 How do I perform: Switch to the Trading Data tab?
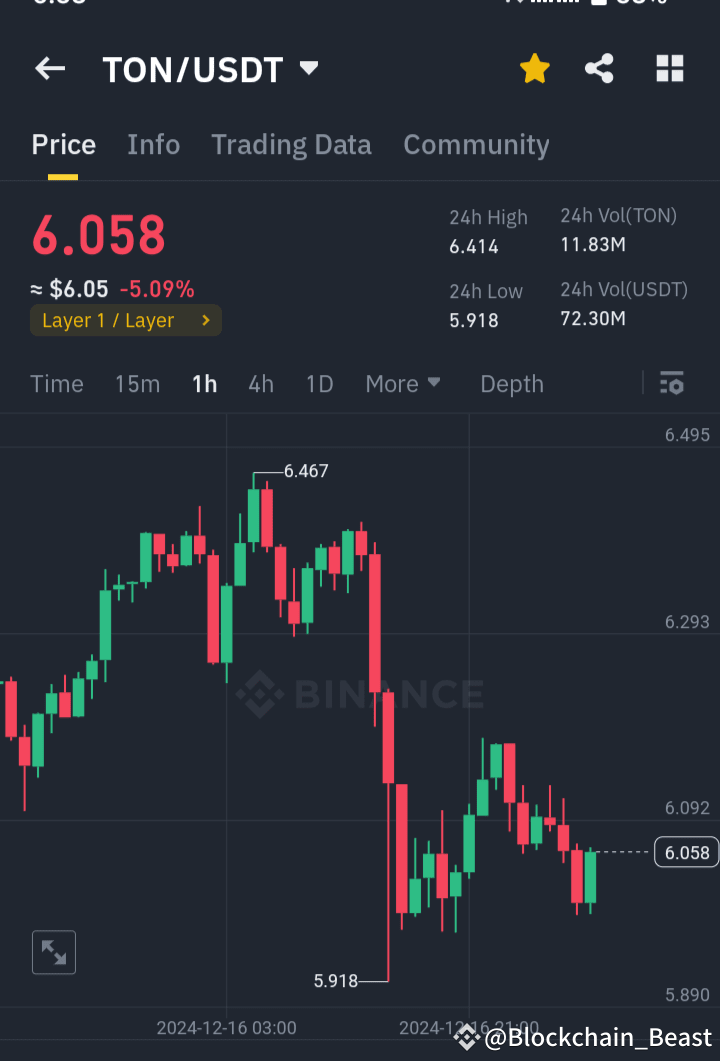click(x=291, y=144)
